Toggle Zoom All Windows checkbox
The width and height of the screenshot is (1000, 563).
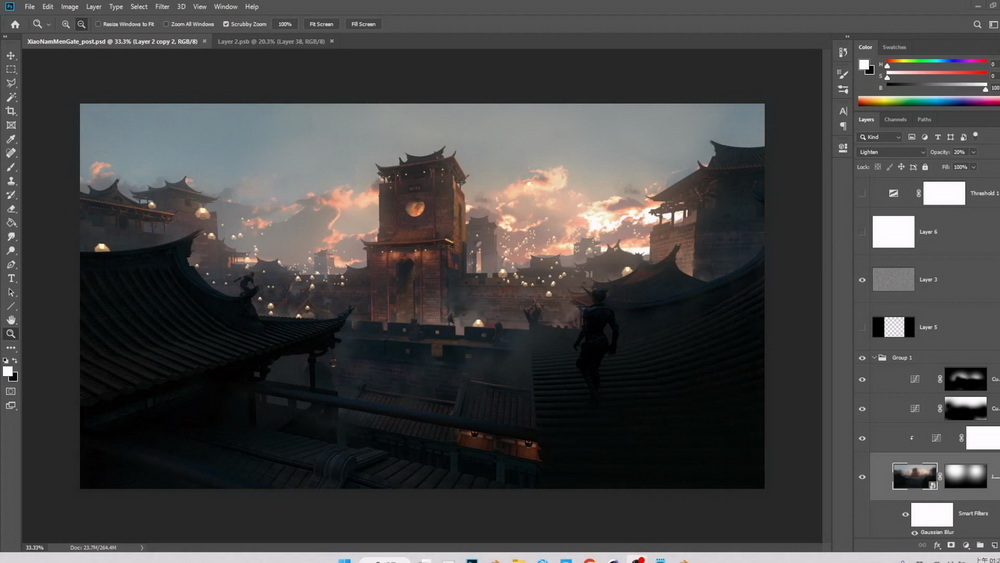(x=166, y=24)
